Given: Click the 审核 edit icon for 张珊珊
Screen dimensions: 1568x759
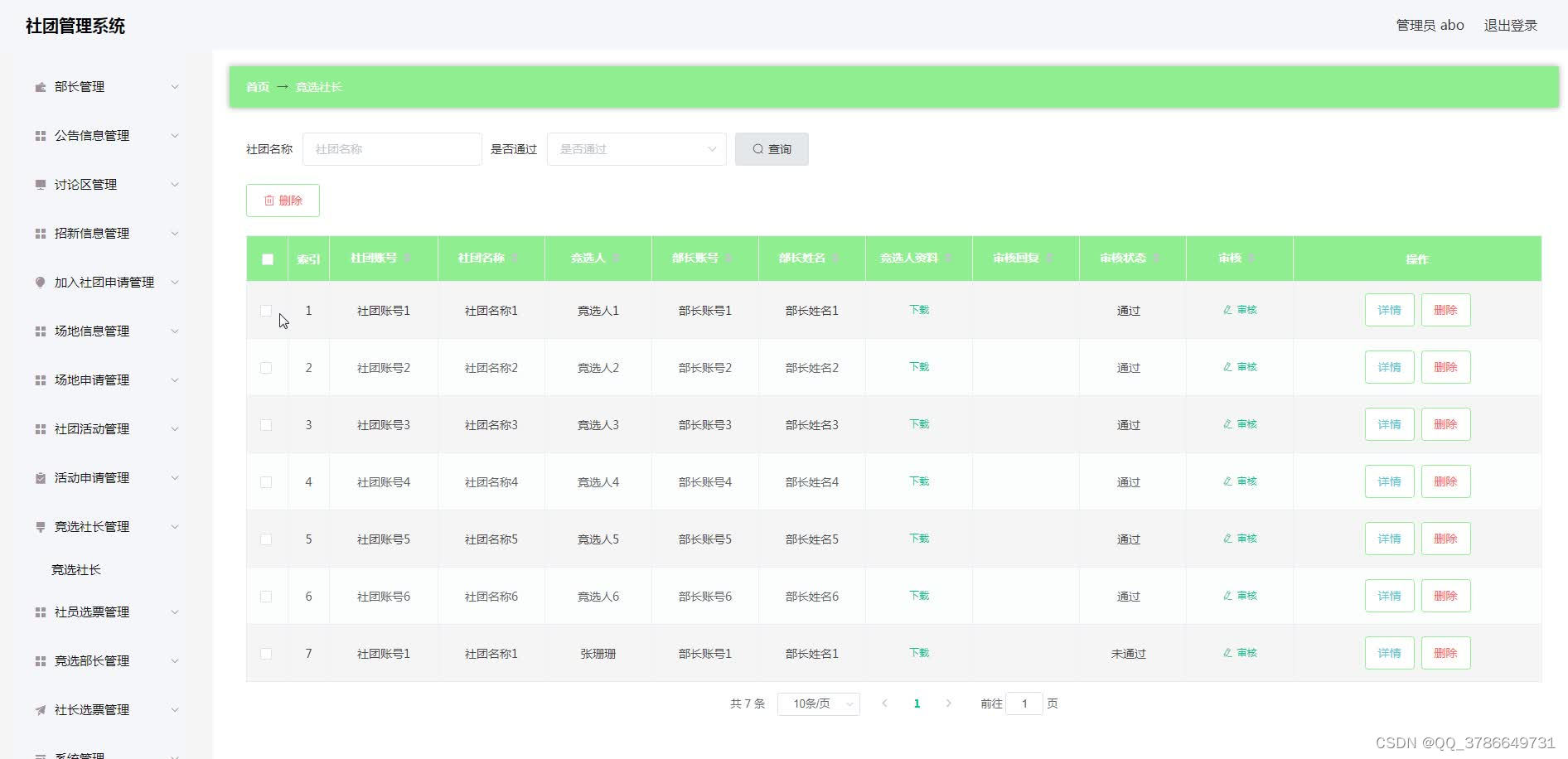Looking at the screenshot, I should (1227, 653).
